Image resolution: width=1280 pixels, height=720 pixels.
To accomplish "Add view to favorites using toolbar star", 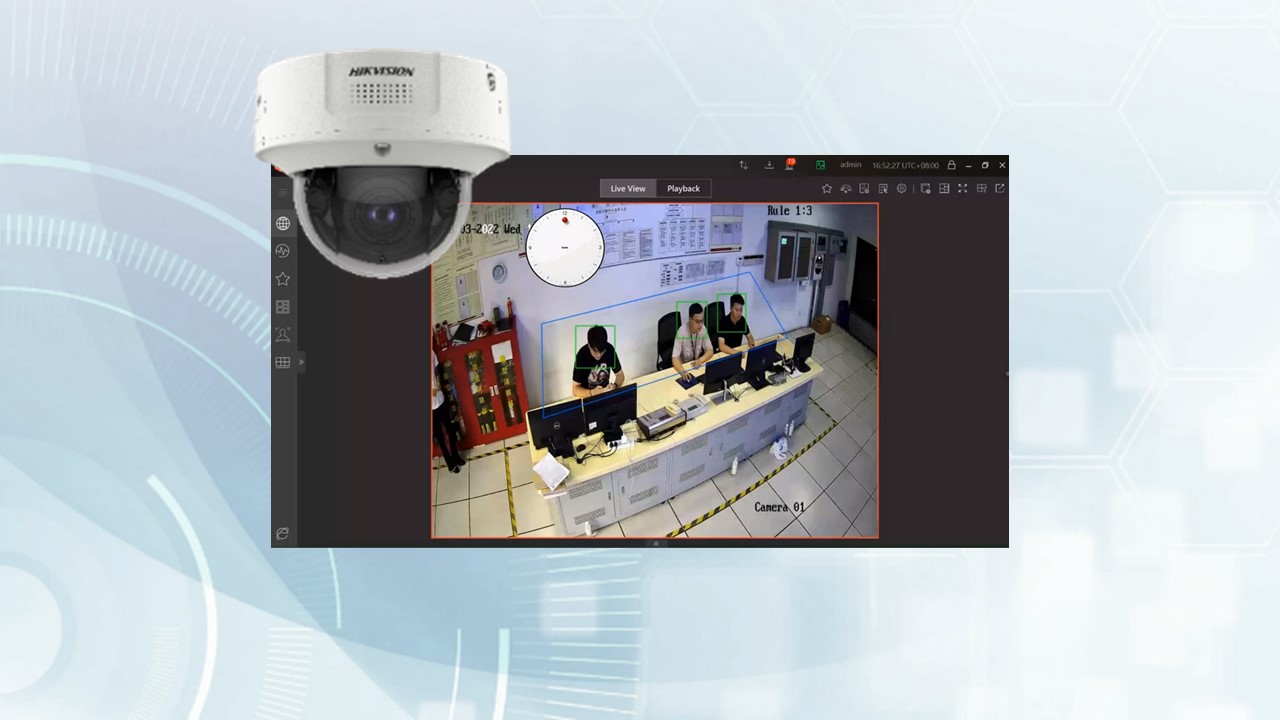I will [x=826, y=188].
